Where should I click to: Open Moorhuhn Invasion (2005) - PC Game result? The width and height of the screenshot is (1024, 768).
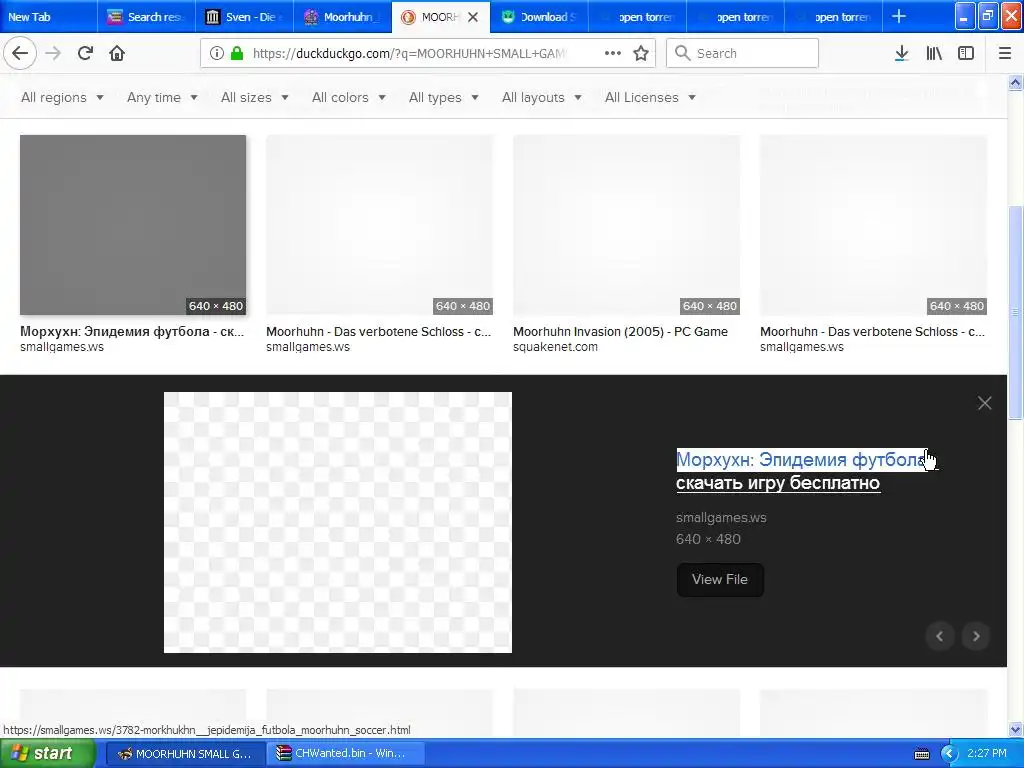point(620,332)
